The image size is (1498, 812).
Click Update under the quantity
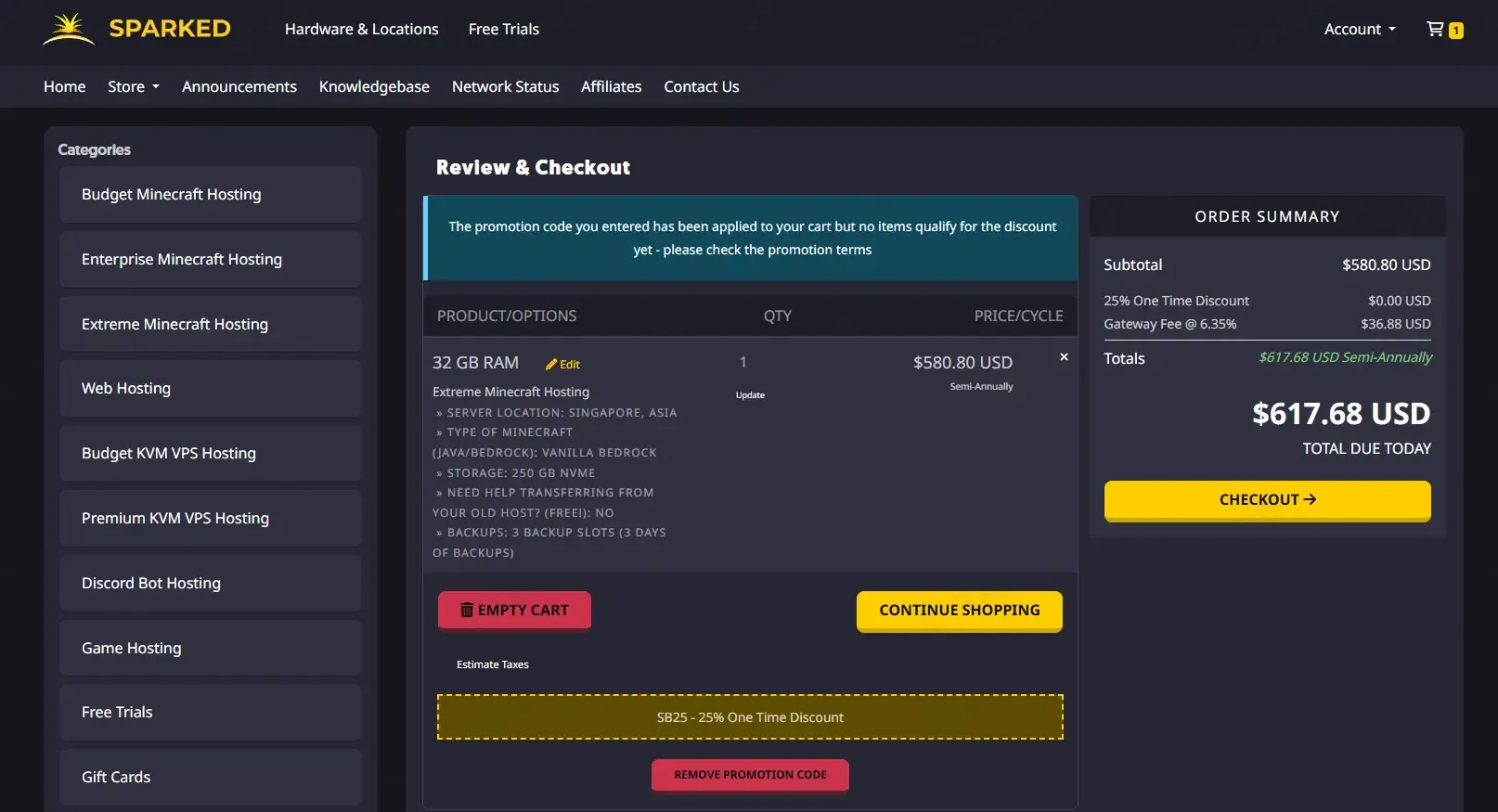(750, 395)
